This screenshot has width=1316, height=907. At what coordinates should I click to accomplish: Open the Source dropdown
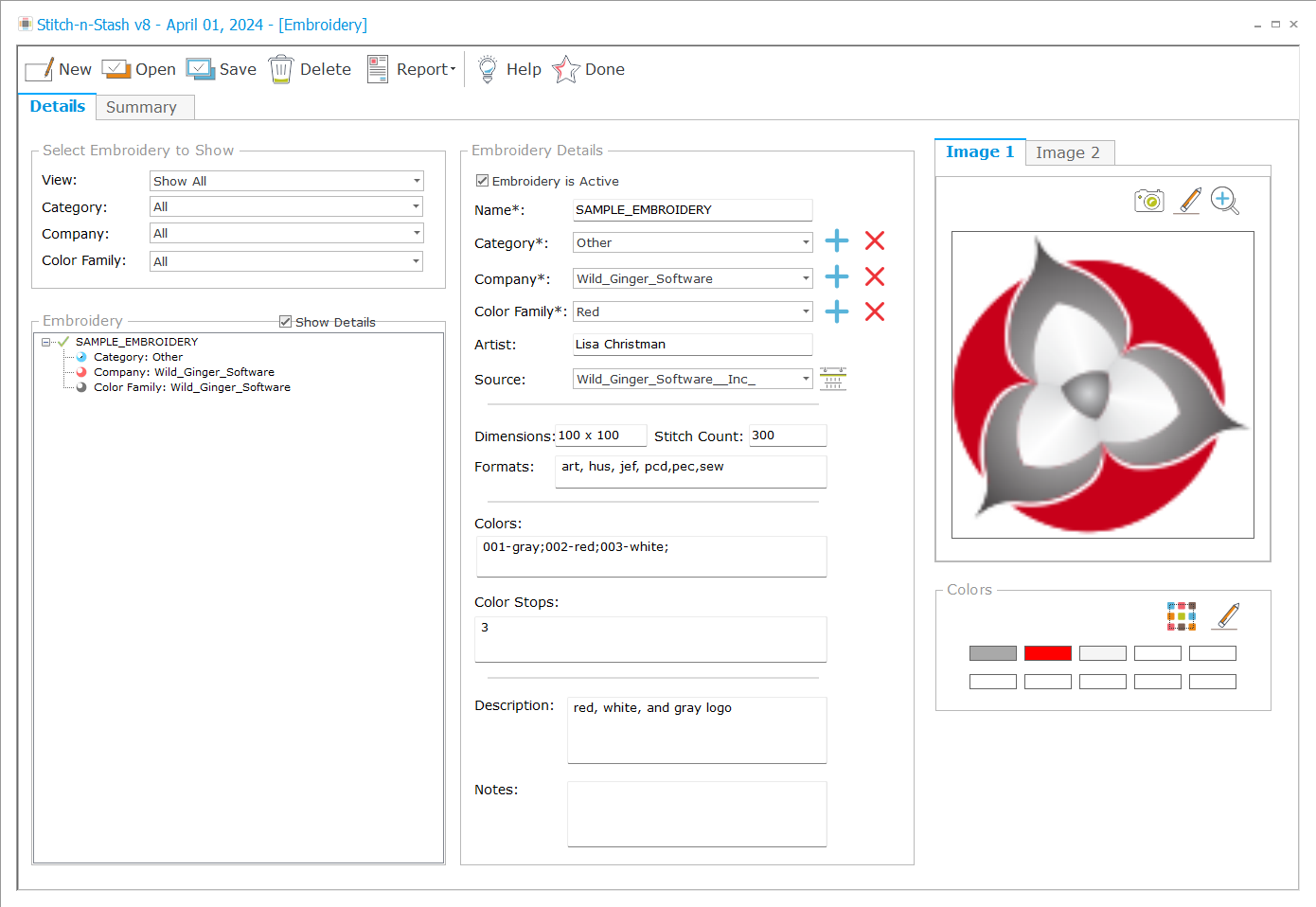pos(693,379)
